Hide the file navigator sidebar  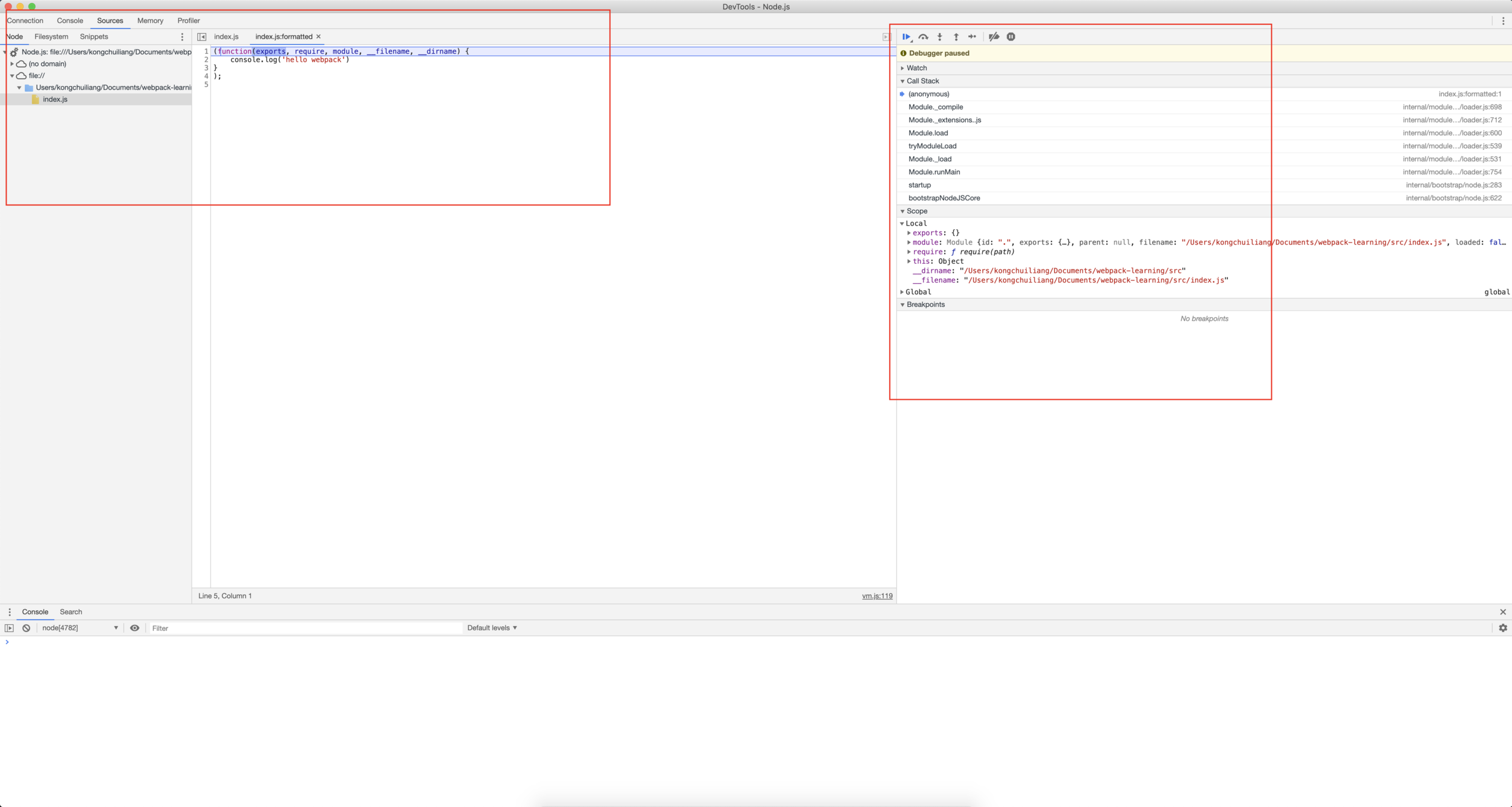(x=202, y=37)
